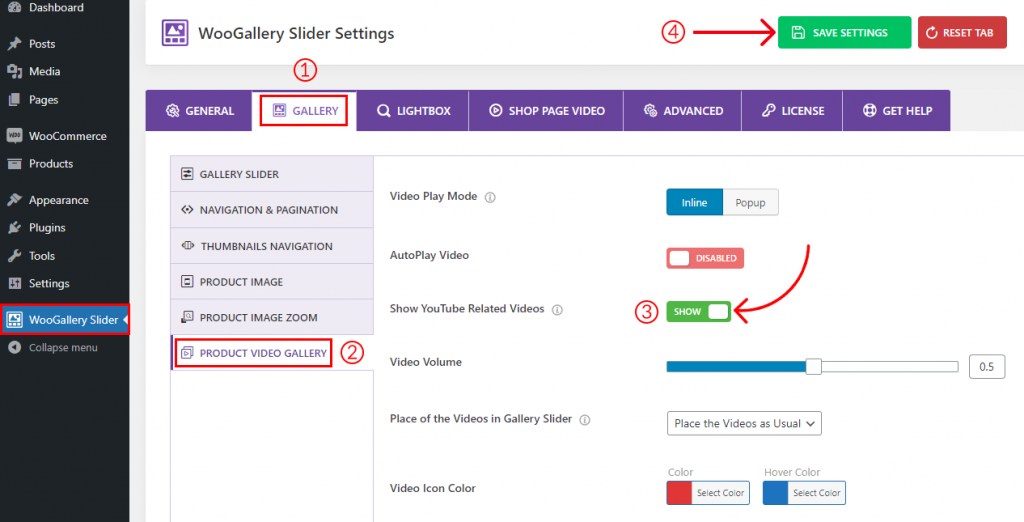
Task: Click the Collapse menu arrow icon
Action: point(14,348)
